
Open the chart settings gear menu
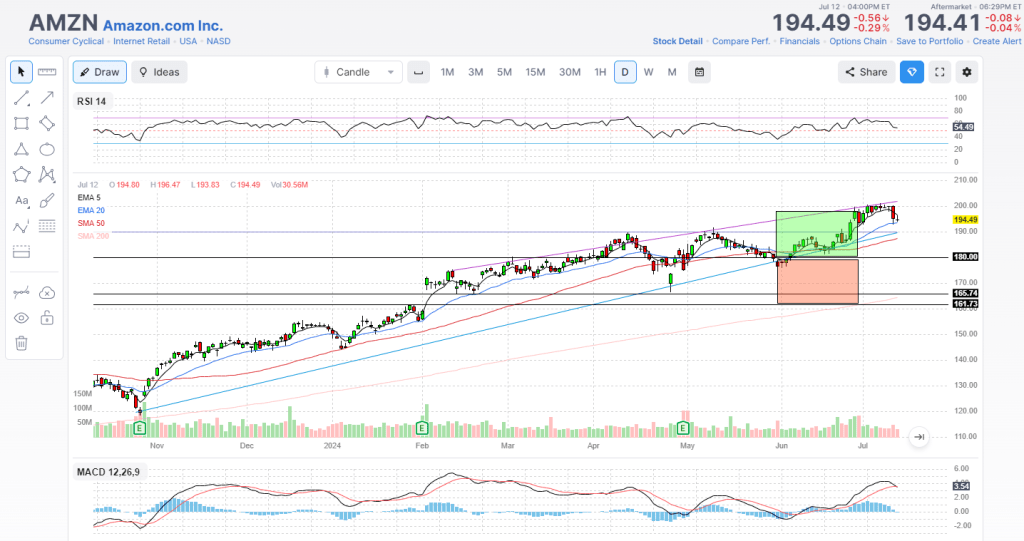click(966, 72)
